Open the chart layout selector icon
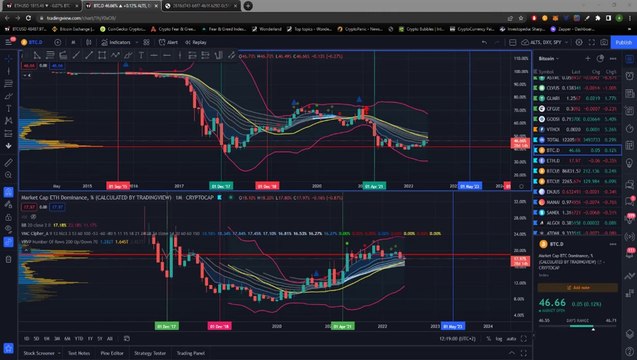This screenshot has height=360, width=637. [513, 42]
